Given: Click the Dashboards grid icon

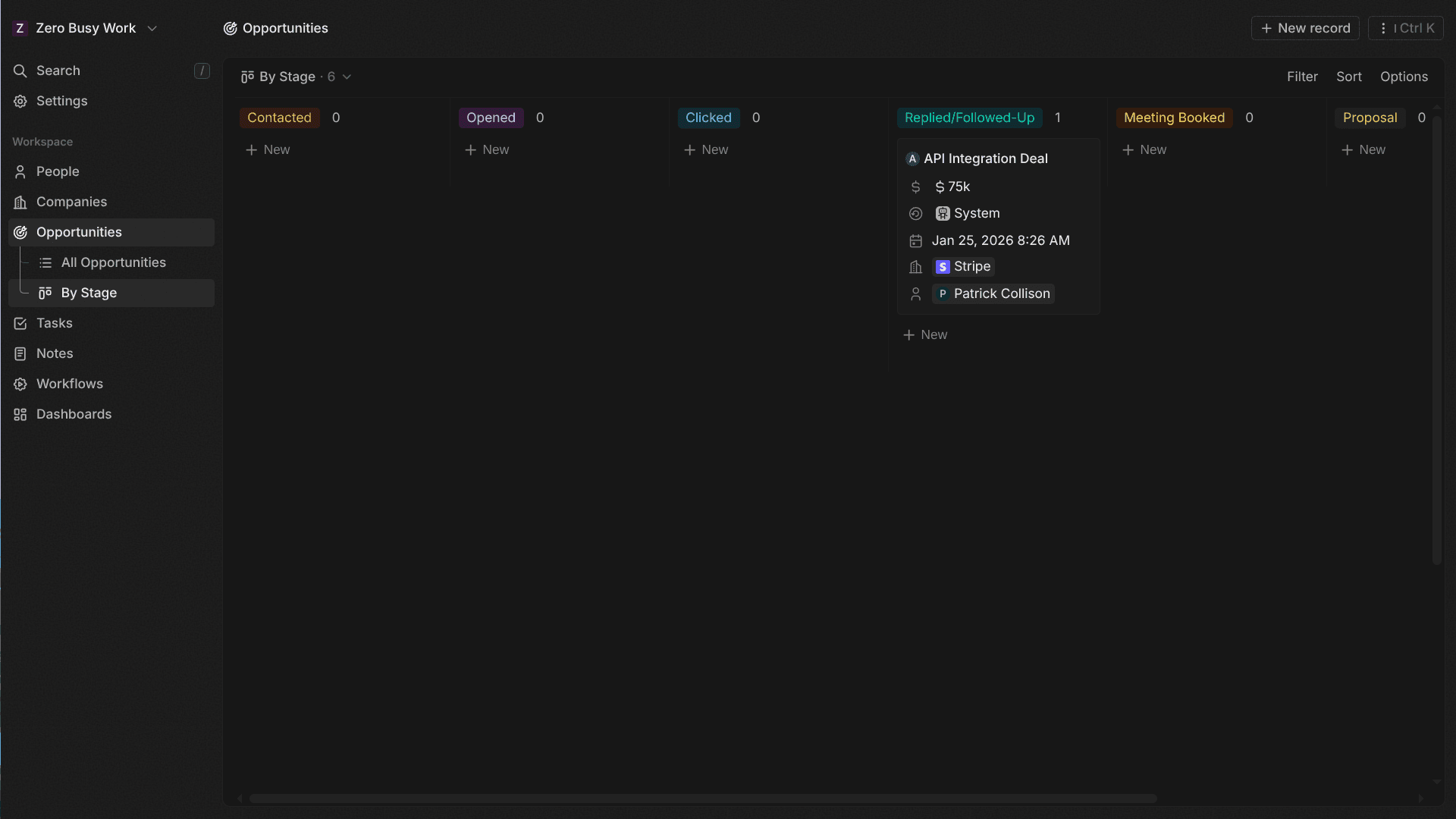Looking at the screenshot, I should 20,415.
